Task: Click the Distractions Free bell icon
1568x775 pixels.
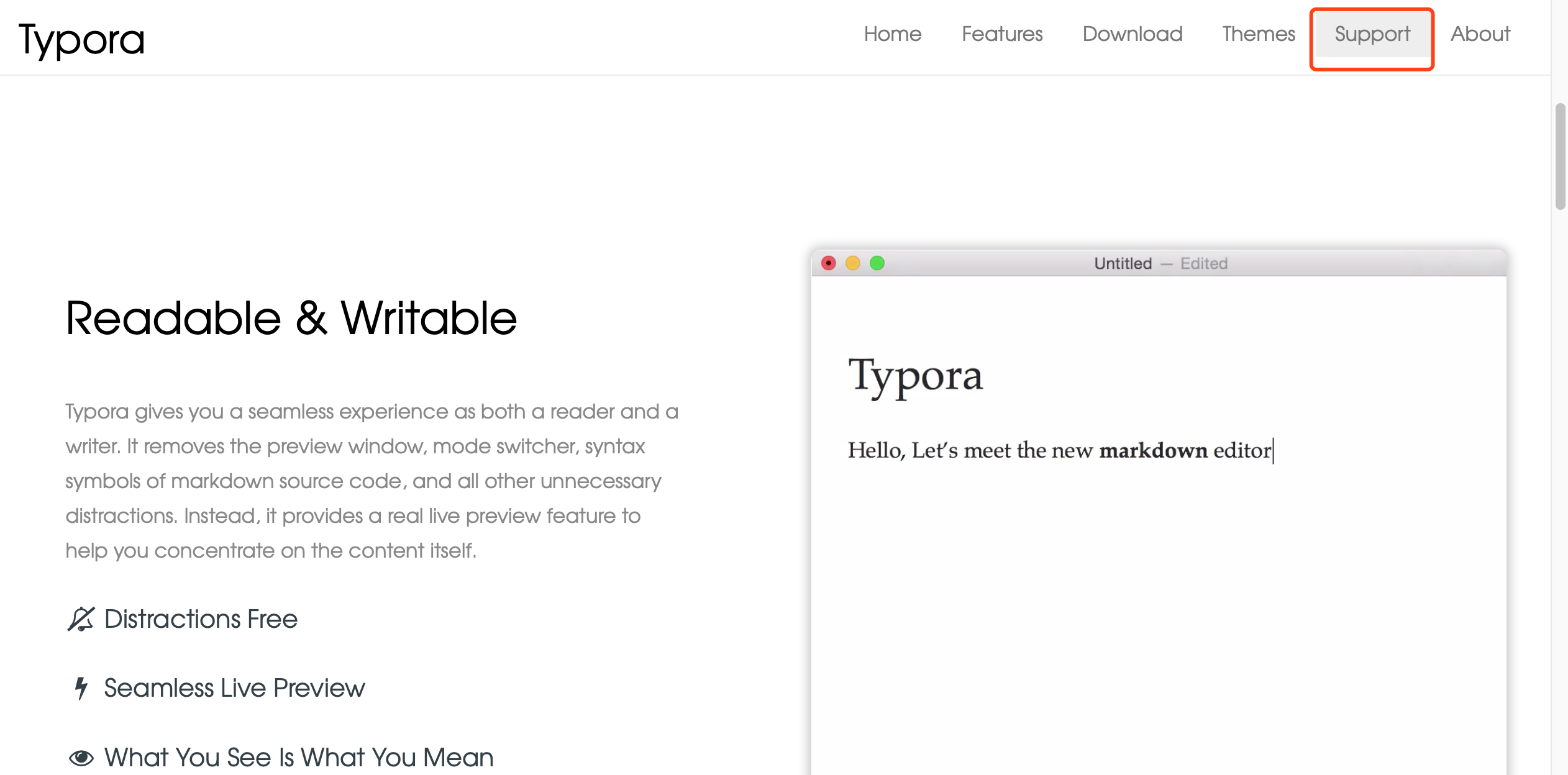Action: click(x=81, y=619)
